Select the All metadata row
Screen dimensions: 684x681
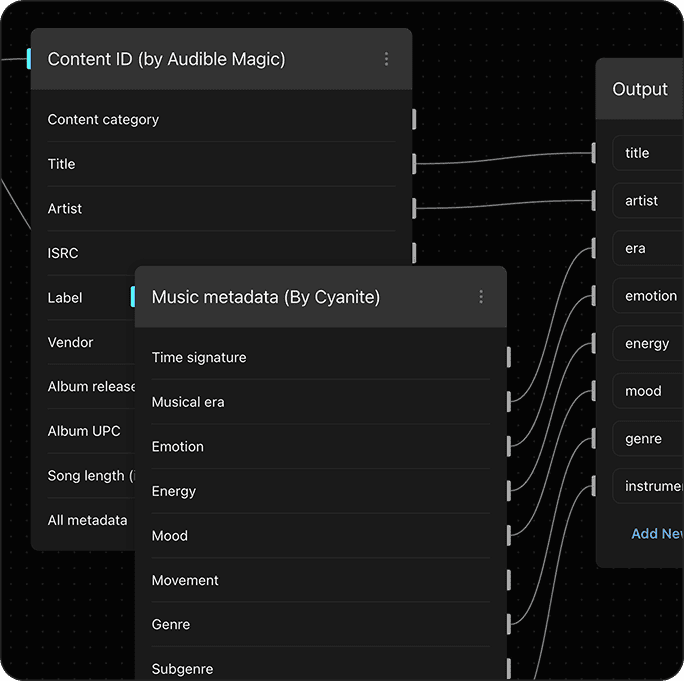88,520
